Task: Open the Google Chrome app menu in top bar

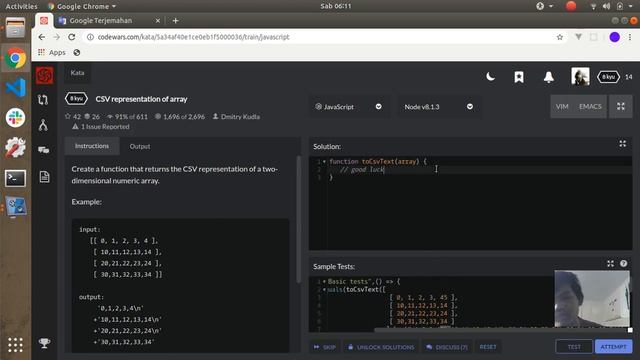Action: tap(82, 6)
